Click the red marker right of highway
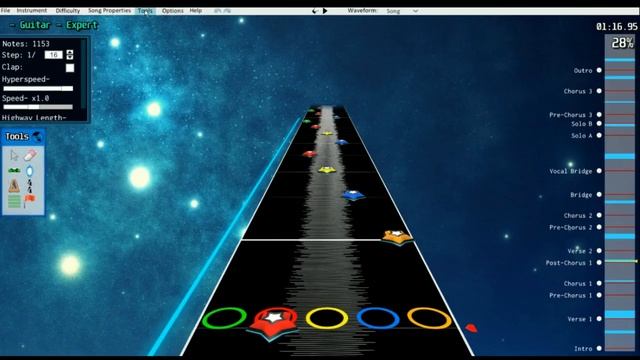Image resolution: width=640 pixels, height=360 pixels. tap(471, 327)
